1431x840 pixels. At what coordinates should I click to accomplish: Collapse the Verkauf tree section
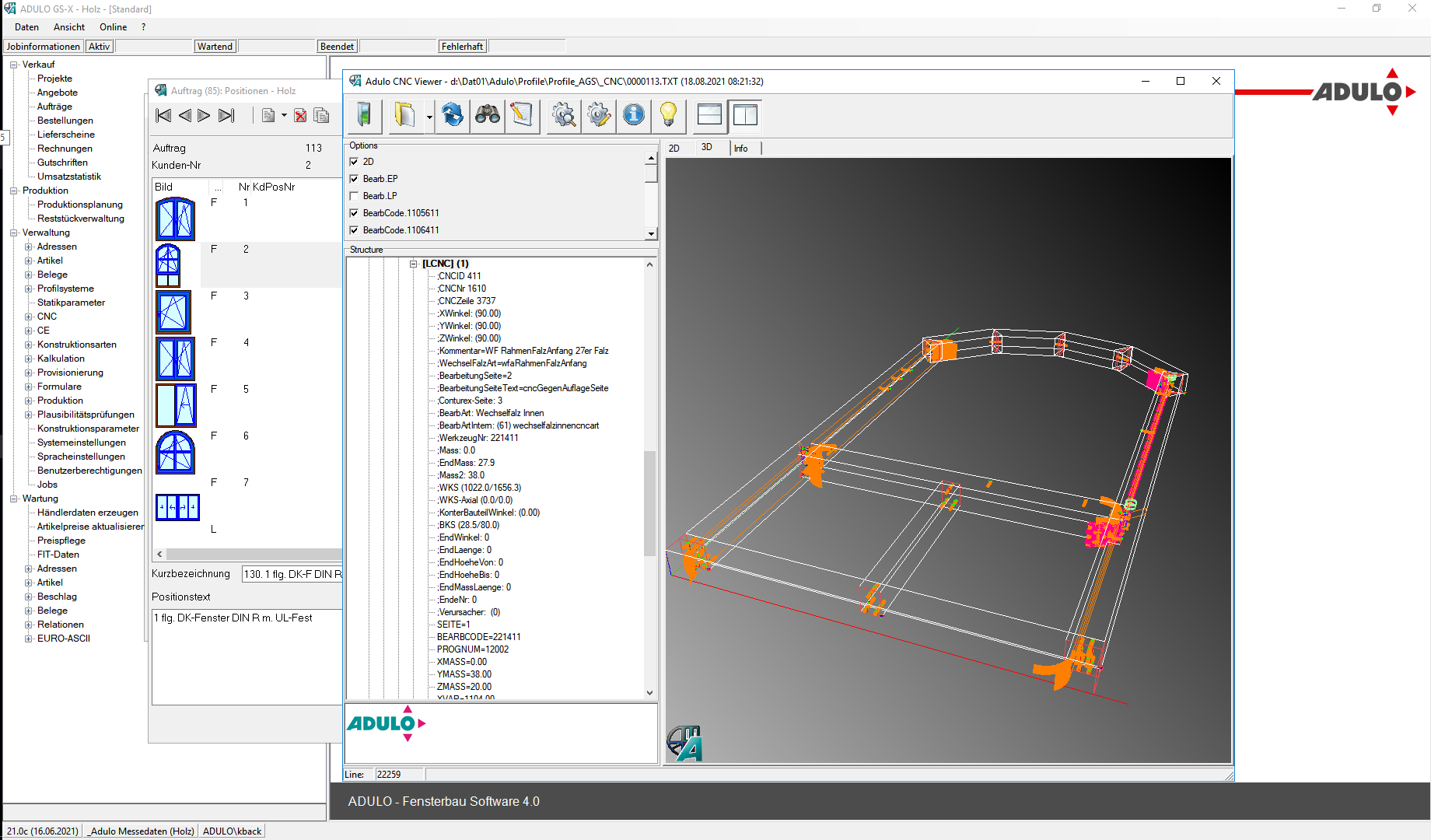pyautogui.click(x=14, y=65)
